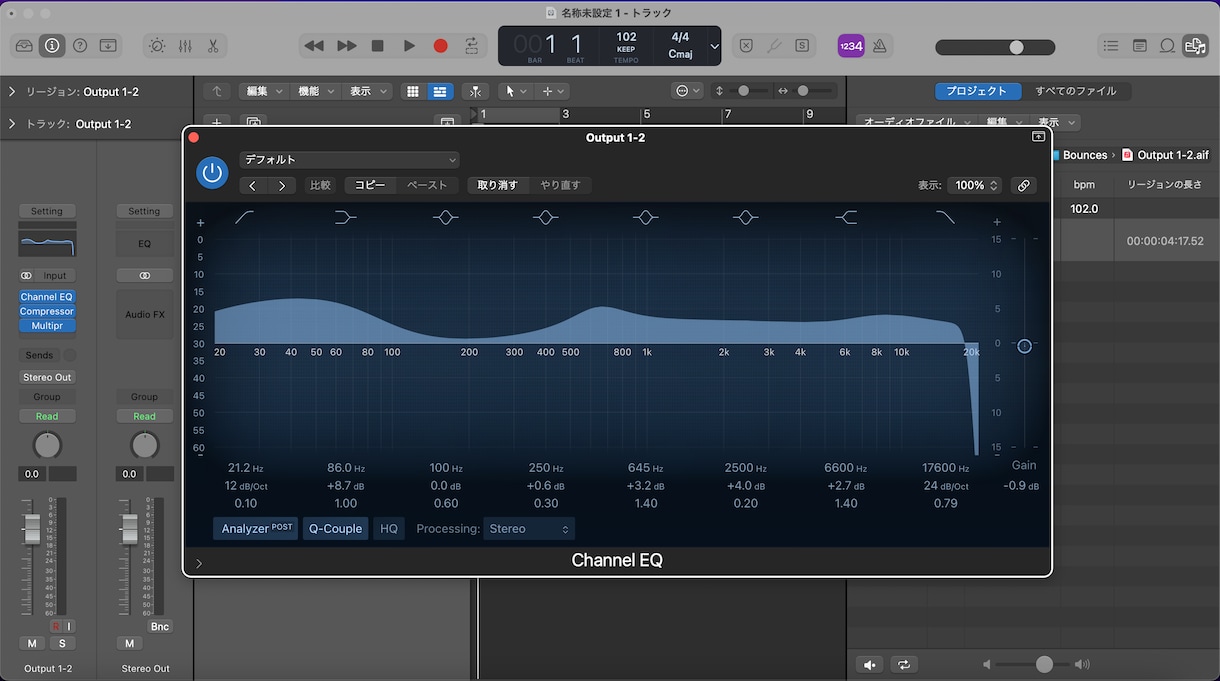
Task: Click the 645 Hz frequency value
Action: click(646, 468)
